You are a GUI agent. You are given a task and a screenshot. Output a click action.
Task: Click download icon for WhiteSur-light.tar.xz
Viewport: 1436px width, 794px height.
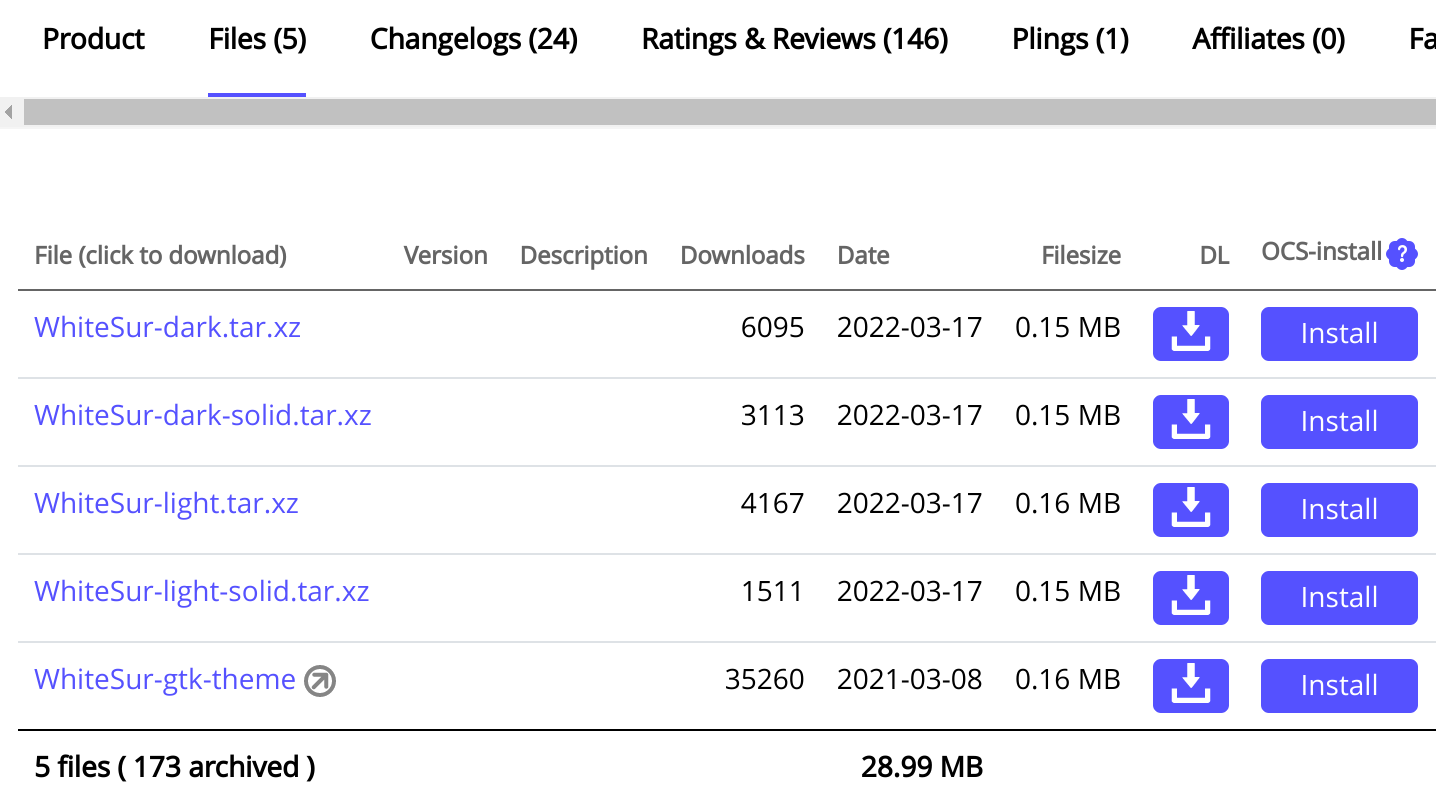coord(1190,510)
